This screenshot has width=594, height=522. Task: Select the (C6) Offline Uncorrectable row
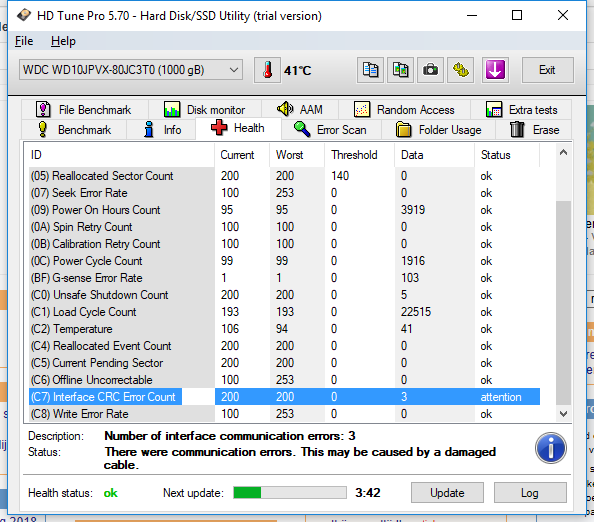click(284, 380)
